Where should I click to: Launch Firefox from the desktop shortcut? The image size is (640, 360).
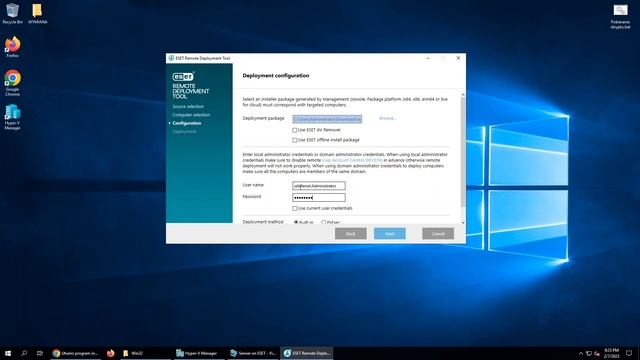pyautogui.click(x=12, y=47)
